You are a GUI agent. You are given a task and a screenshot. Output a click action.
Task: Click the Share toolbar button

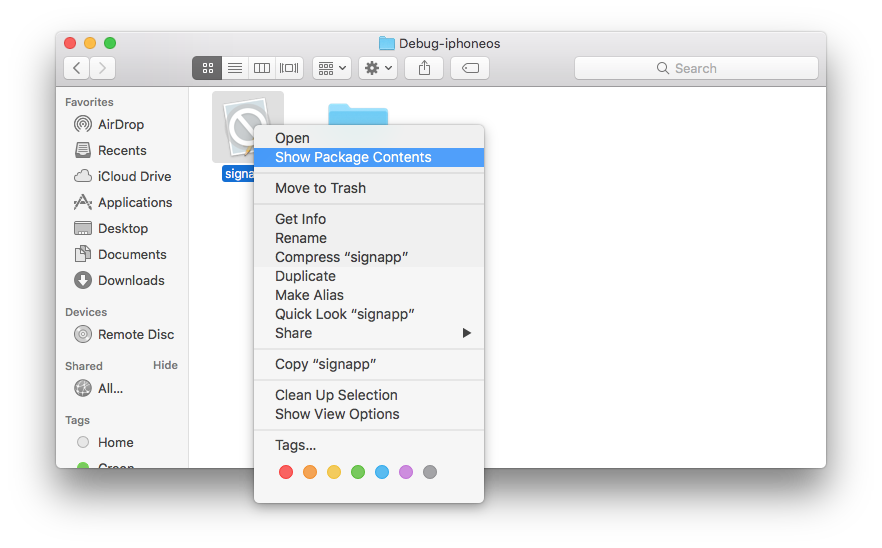pos(424,68)
